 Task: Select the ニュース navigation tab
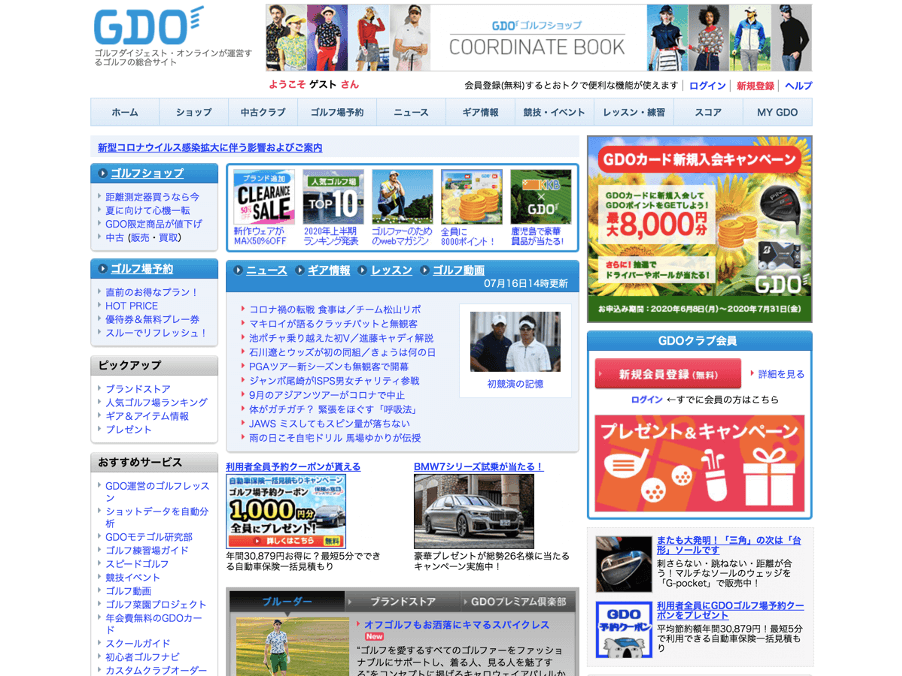pos(411,112)
